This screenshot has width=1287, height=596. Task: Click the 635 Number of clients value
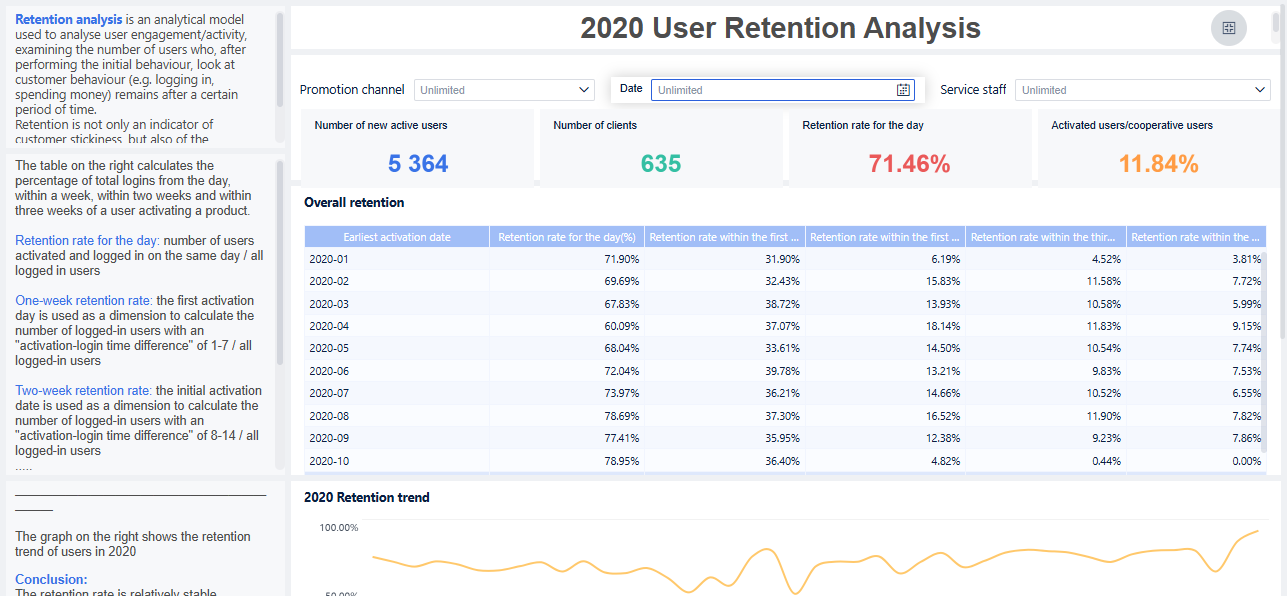click(x=661, y=164)
